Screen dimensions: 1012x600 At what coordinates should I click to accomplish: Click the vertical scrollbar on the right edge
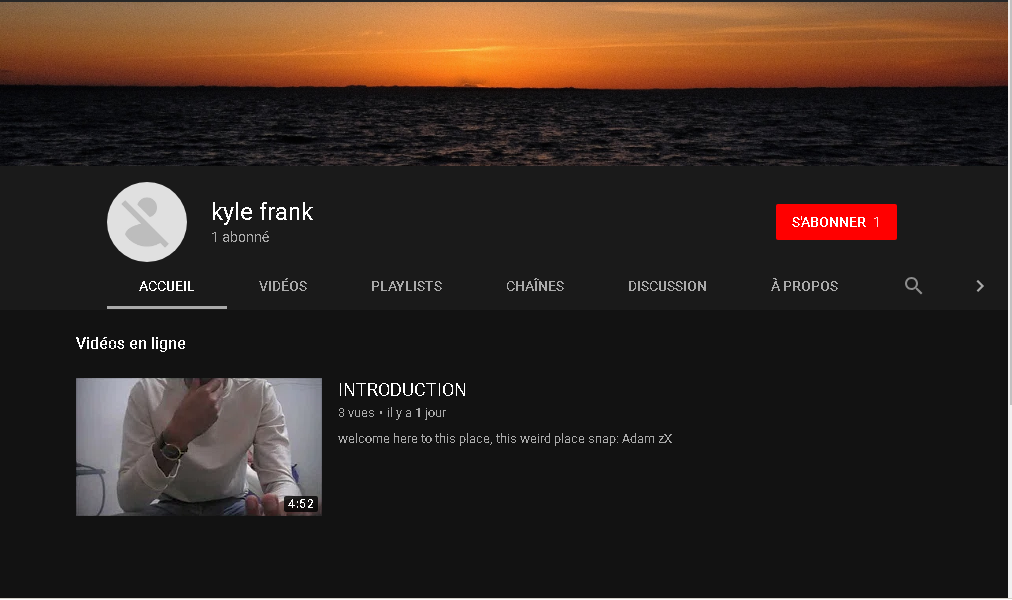(1009, 203)
